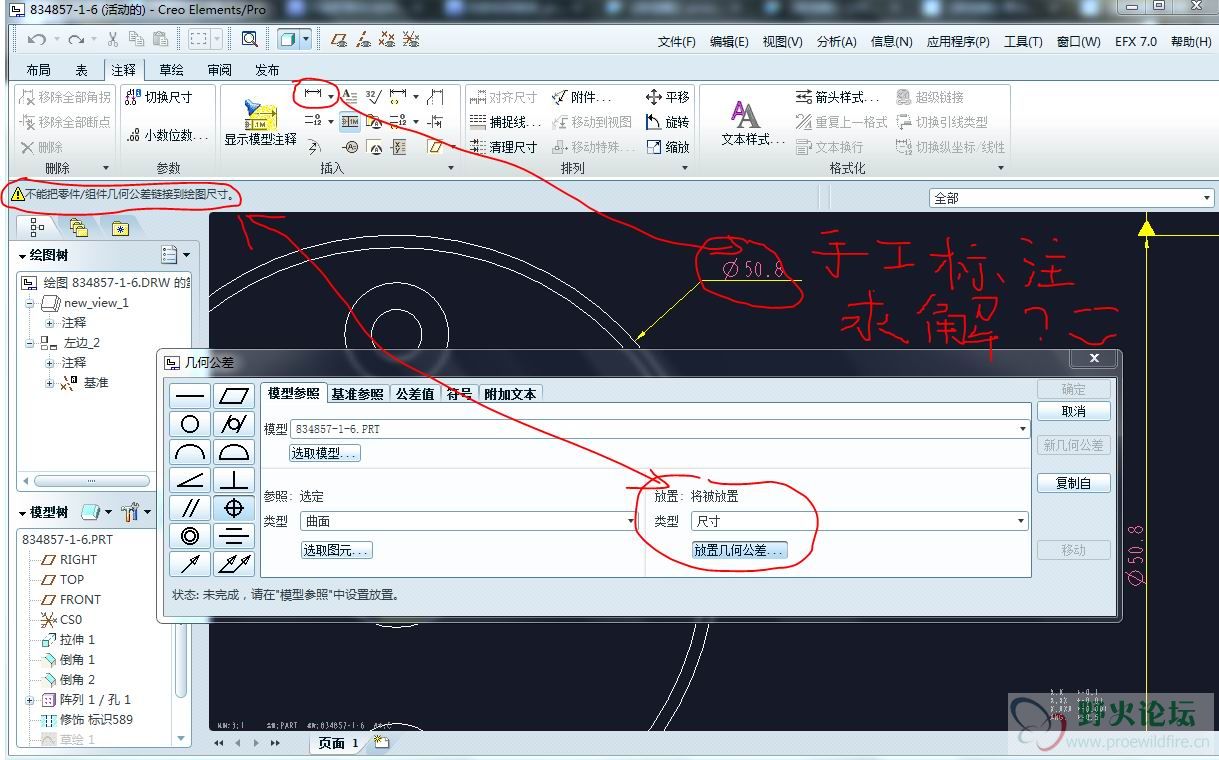This screenshot has height=760, width=1219.
Task: Open the 公差值 tab in the dialog
Action: (415, 394)
